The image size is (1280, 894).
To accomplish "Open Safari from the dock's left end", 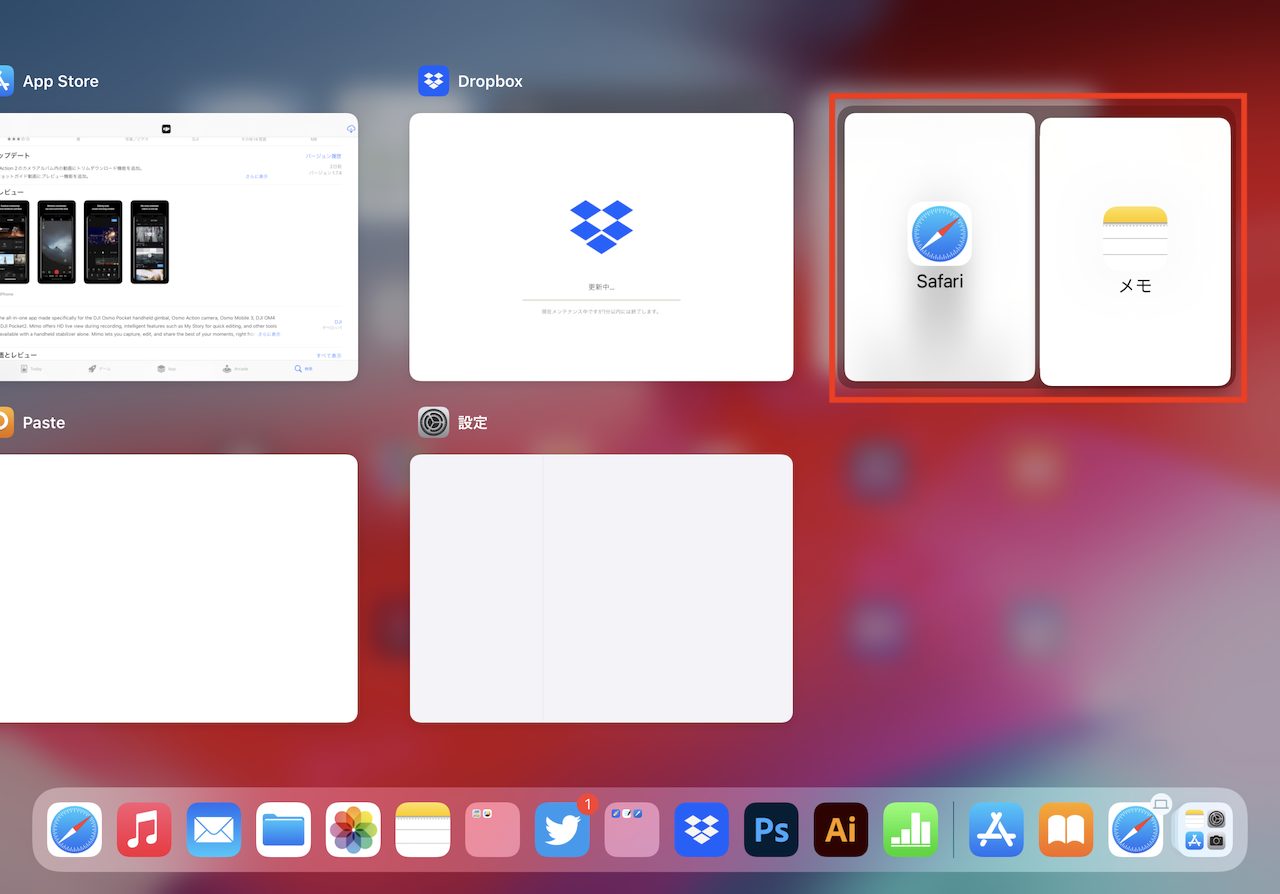I will click(x=74, y=829).
